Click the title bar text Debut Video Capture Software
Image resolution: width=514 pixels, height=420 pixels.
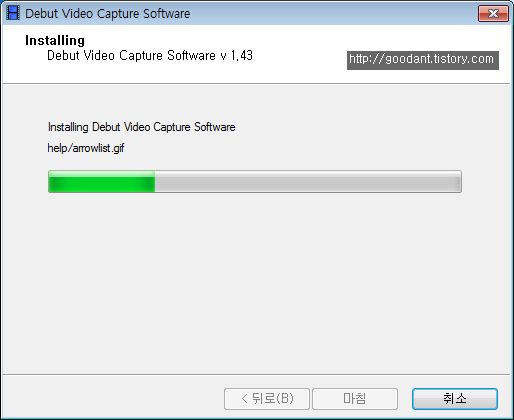coord(107,14)
